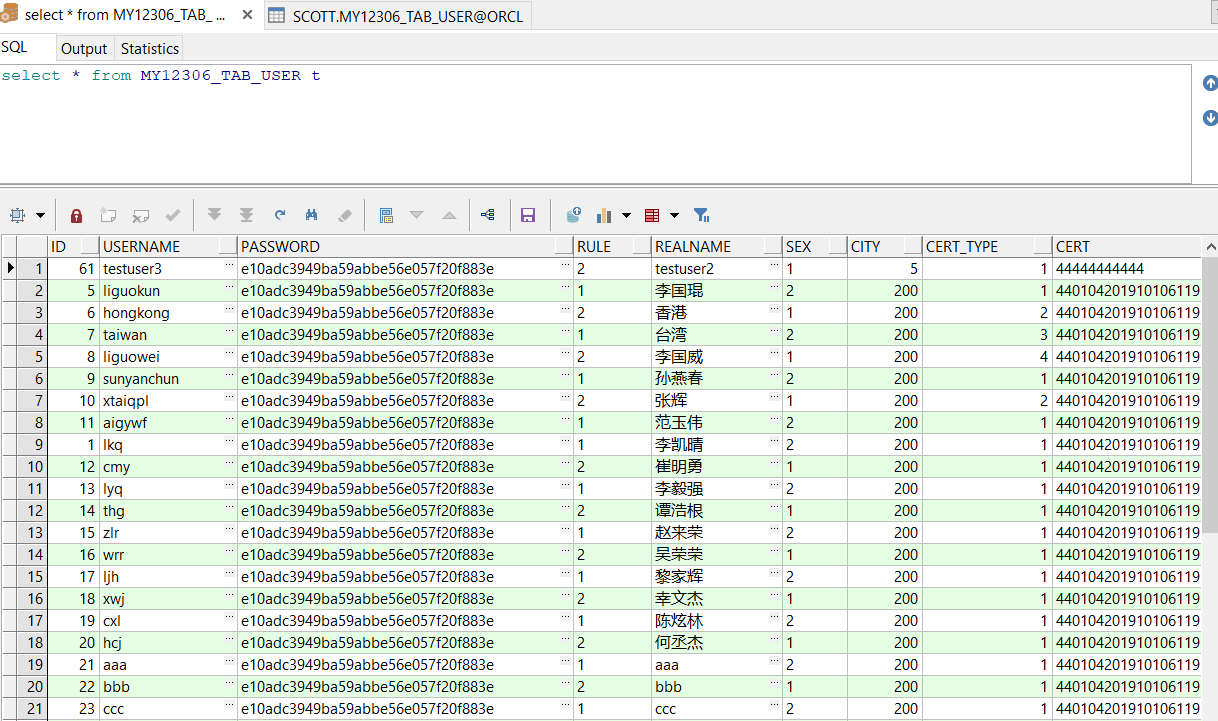Expand the bar chart dropdown arrow

626,215
